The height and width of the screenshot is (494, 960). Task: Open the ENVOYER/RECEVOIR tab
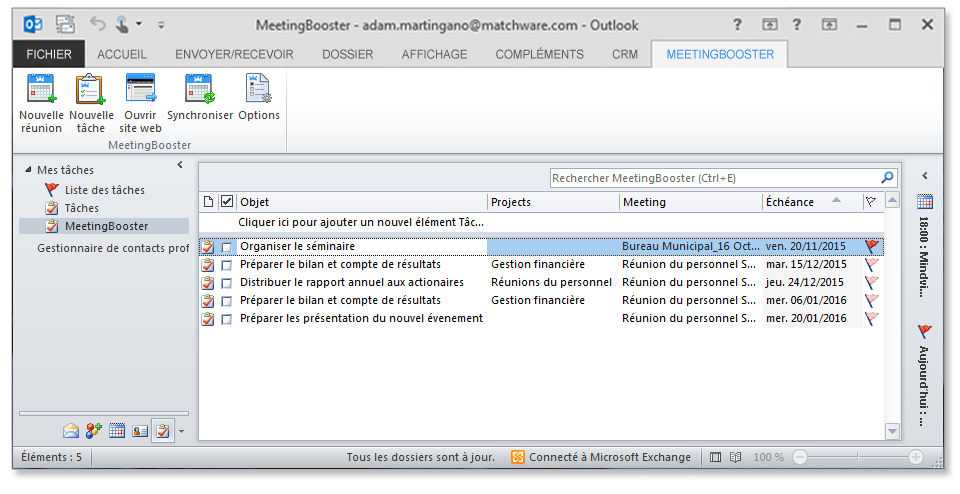234,54
